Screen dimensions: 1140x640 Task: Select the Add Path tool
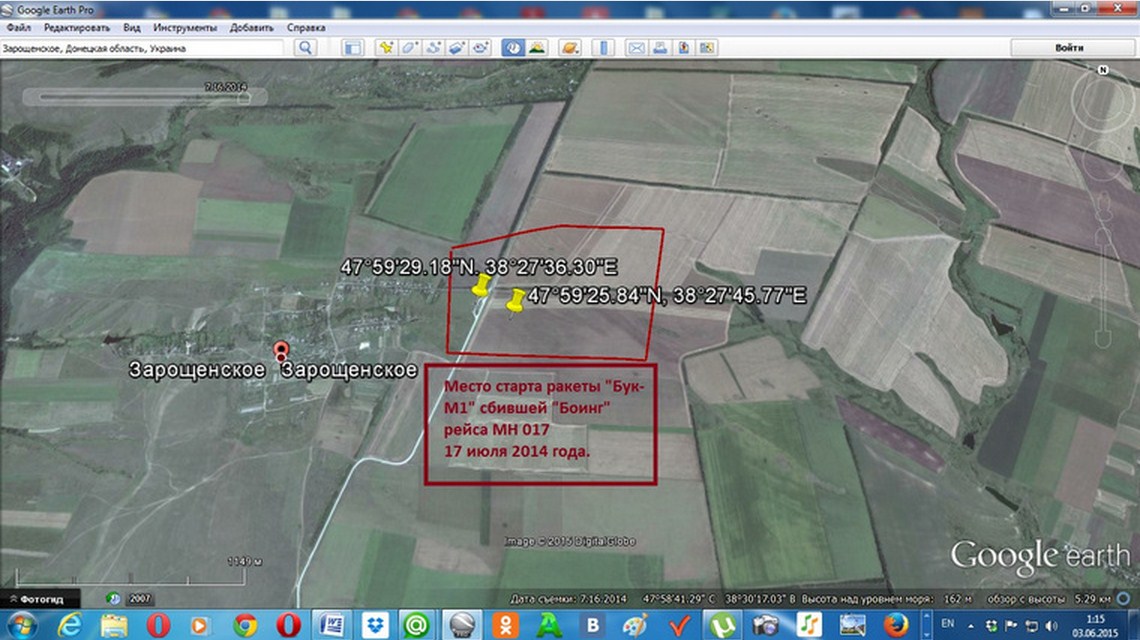[x=434, y=48]
